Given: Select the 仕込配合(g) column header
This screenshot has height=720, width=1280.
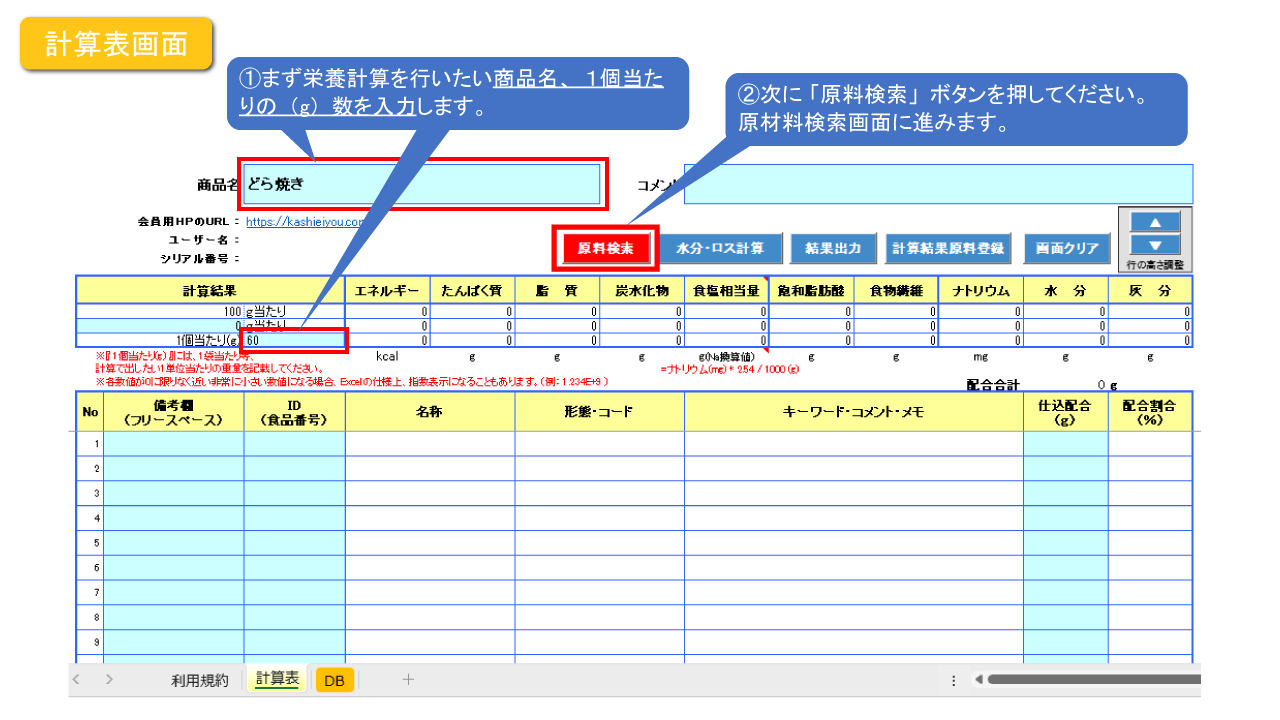Looking at the screenshot, I should [x=1066, y=411].
